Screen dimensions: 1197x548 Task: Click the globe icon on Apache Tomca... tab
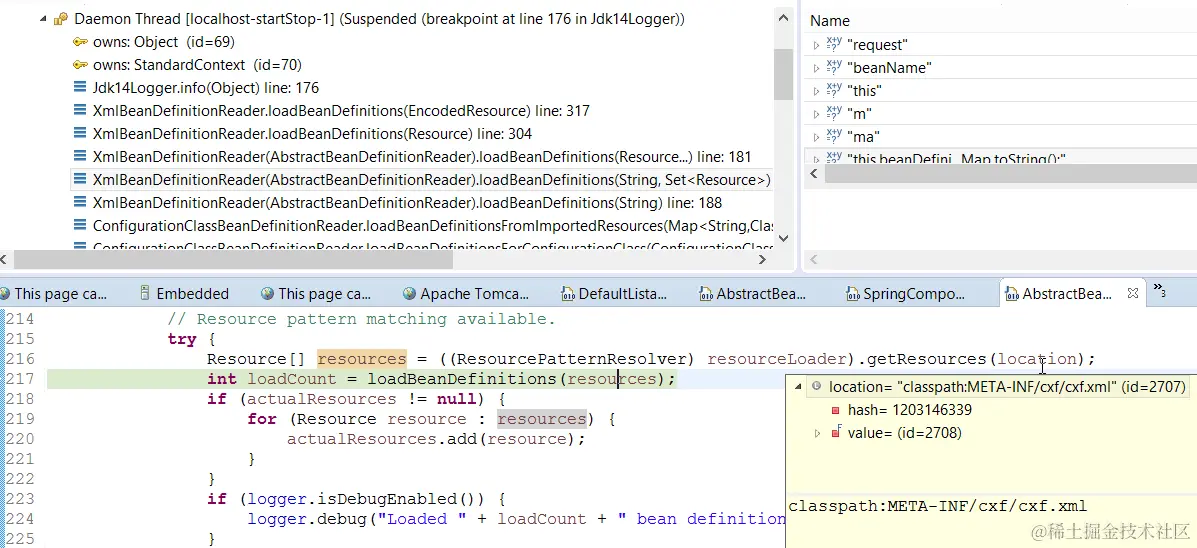pos(409,294)
